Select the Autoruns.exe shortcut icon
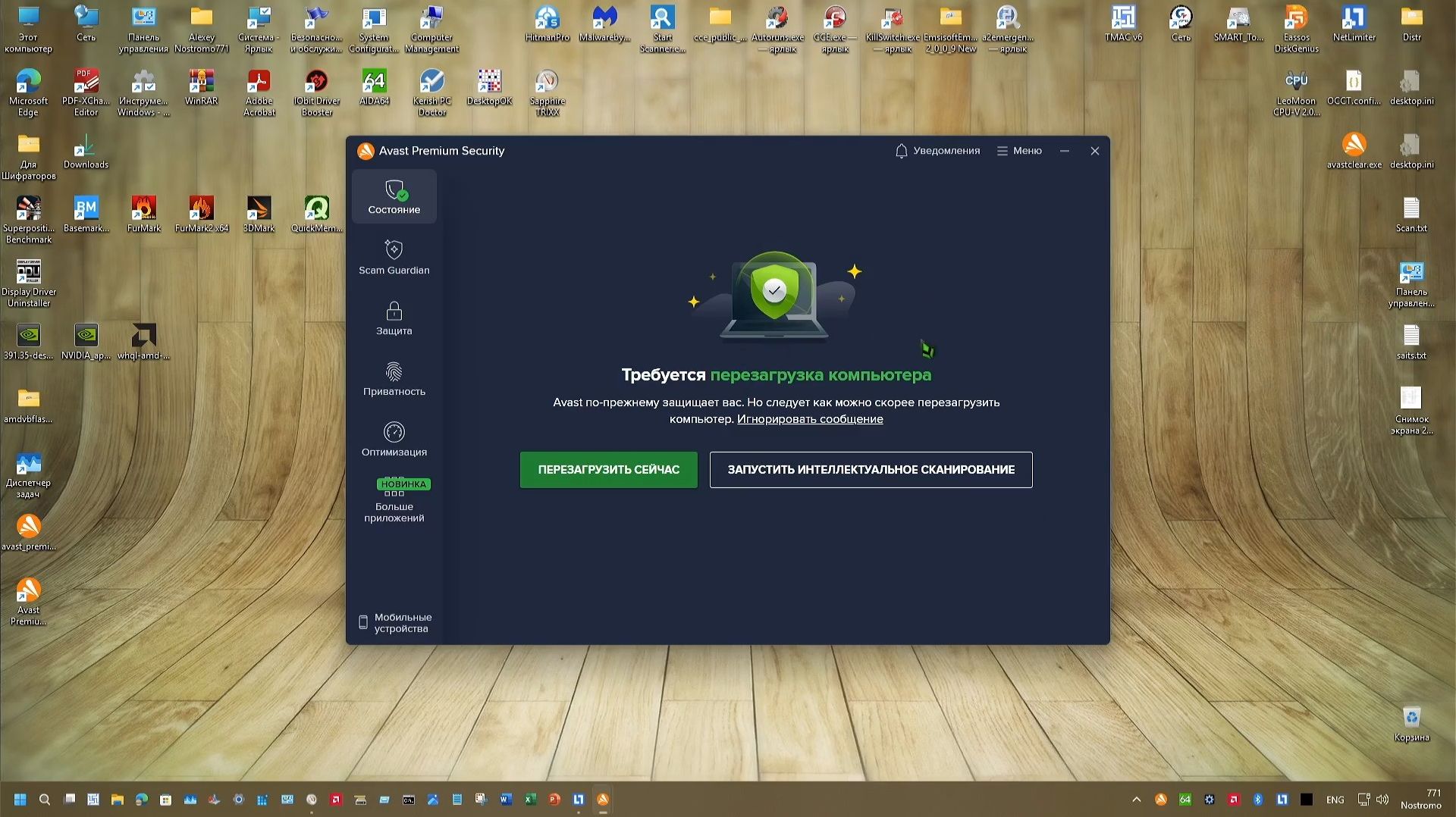 777,30
